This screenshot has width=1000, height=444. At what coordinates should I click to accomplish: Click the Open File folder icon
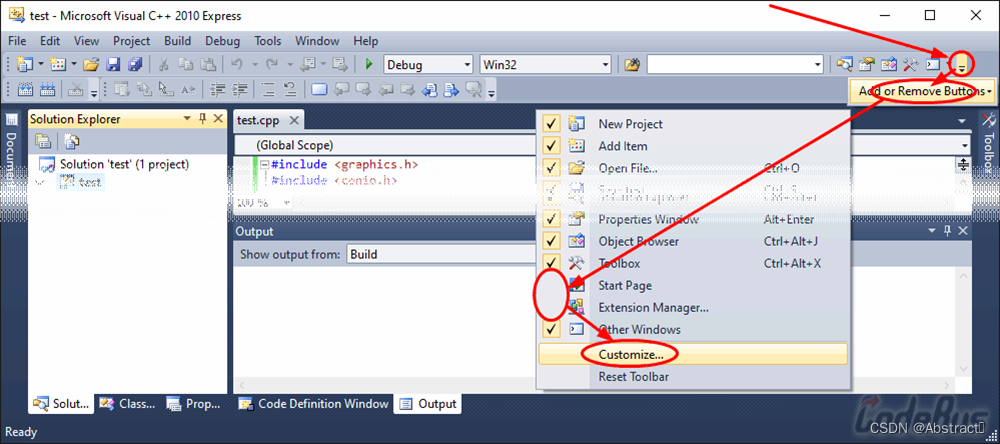pyautogui.click(x=91, y=65)
